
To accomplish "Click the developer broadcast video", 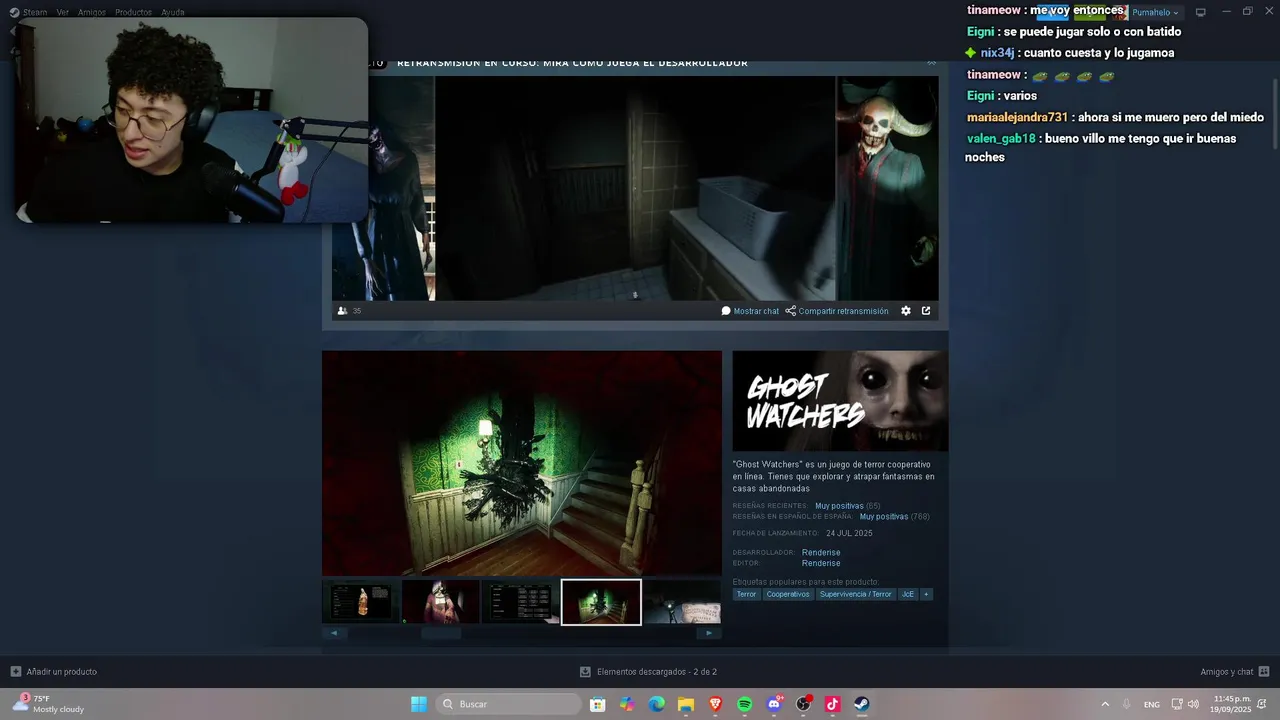I will [x=635, y=189].
